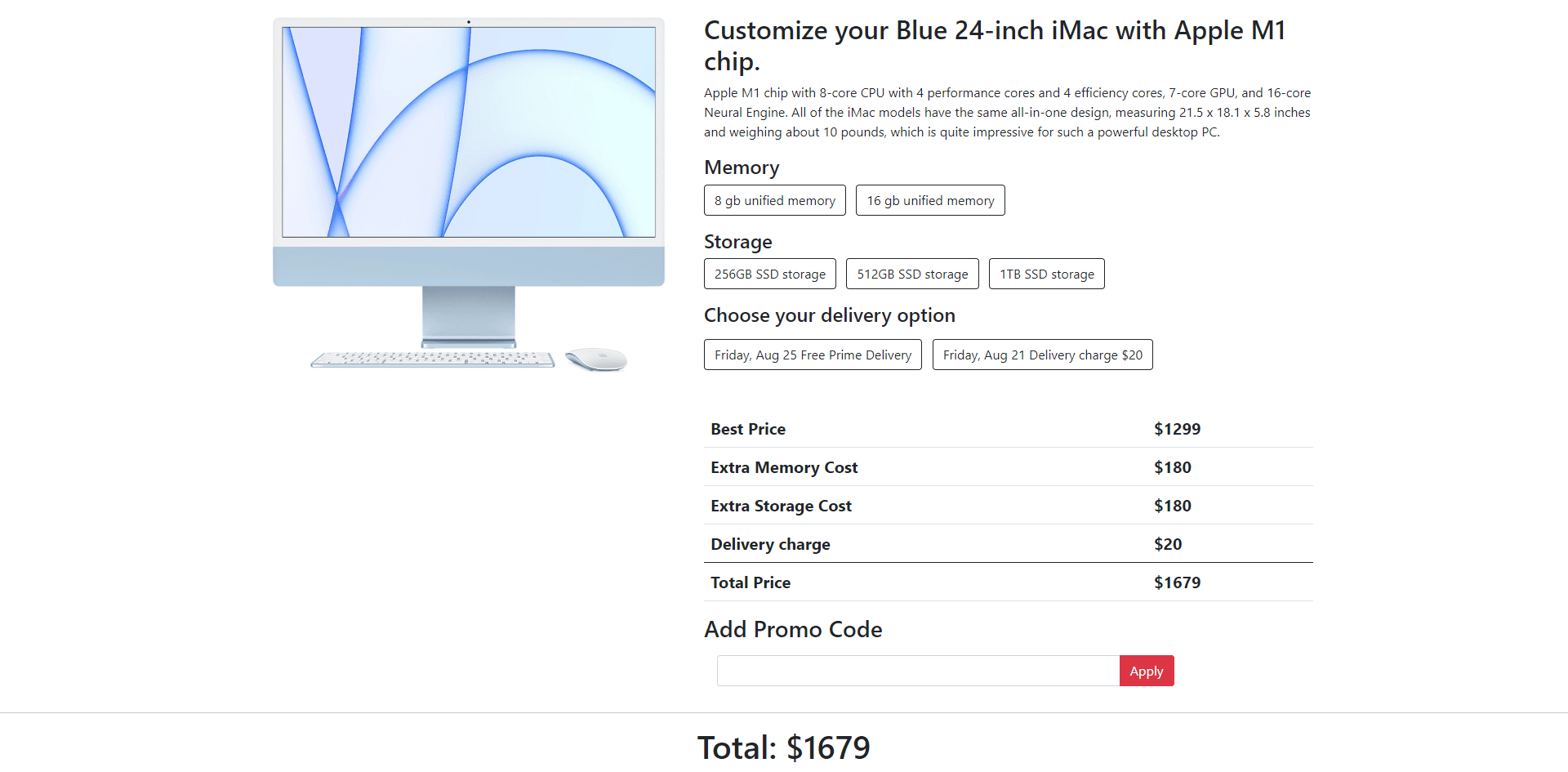1568x772 pixels.
Task: Pick 256GB SSD storage
Action: coord(769,274)
